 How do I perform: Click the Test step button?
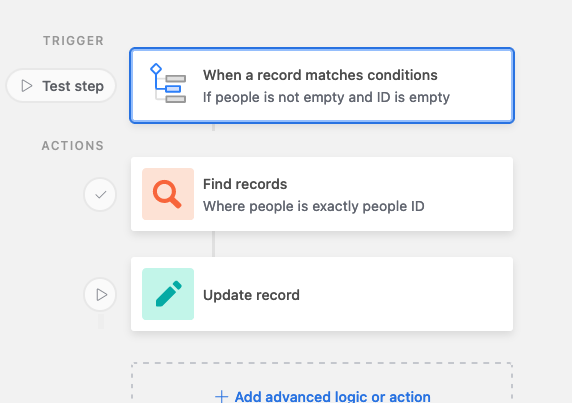61,86
